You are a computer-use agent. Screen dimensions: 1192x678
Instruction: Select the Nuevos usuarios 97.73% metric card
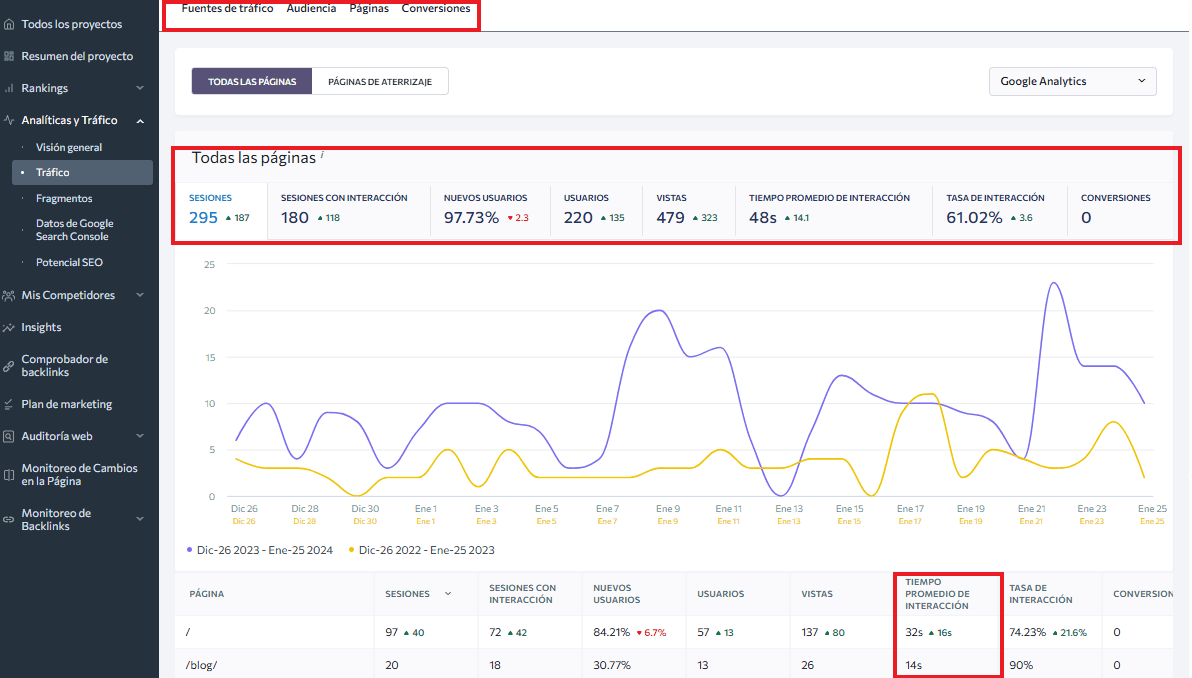pyautogui.click(x=490, y=210)
